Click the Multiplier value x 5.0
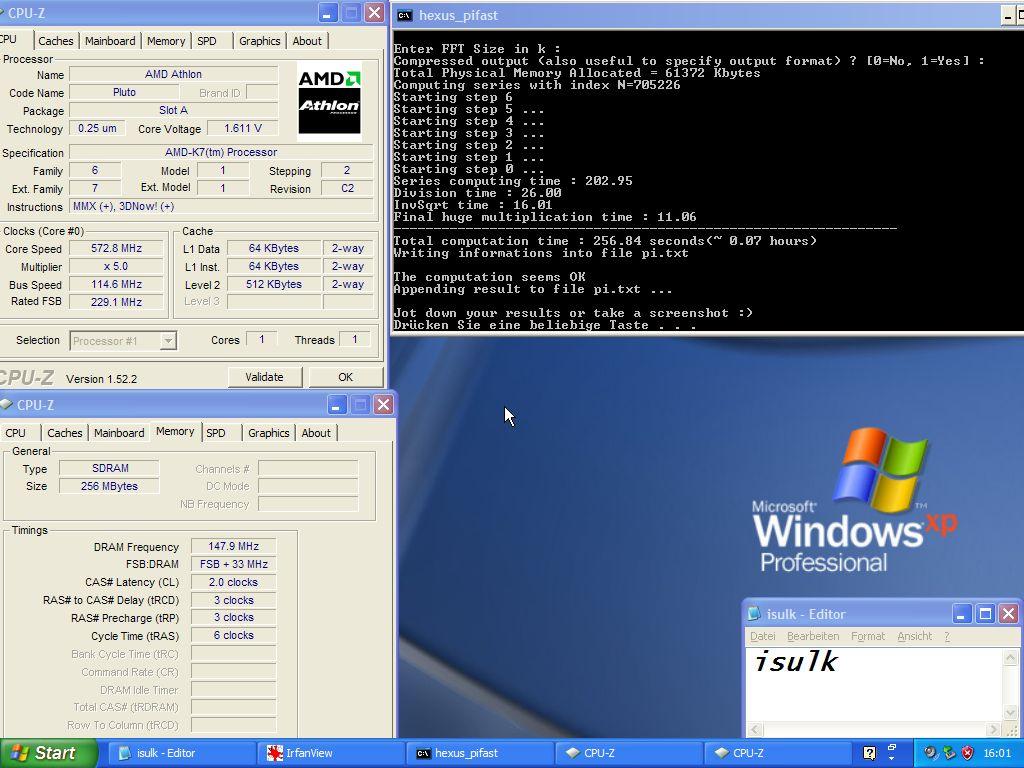This screenshot has height=768, width=1024. (x=116, y=266)
